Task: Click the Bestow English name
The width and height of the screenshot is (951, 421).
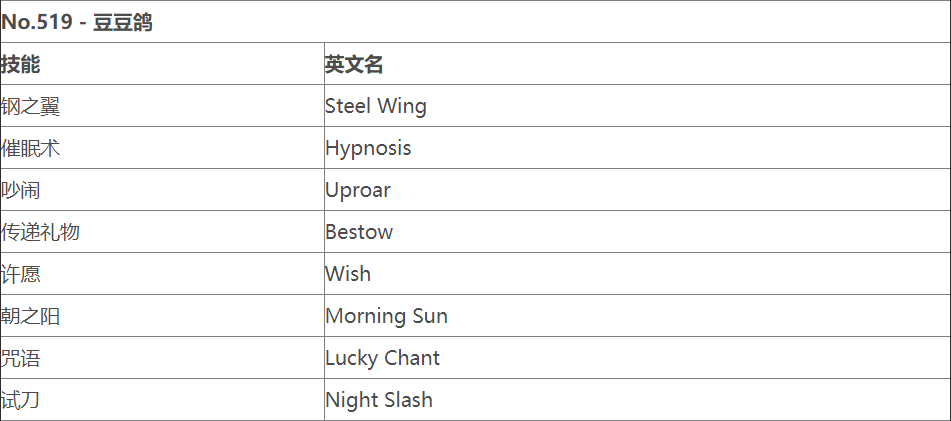Action: click(359, 232)
